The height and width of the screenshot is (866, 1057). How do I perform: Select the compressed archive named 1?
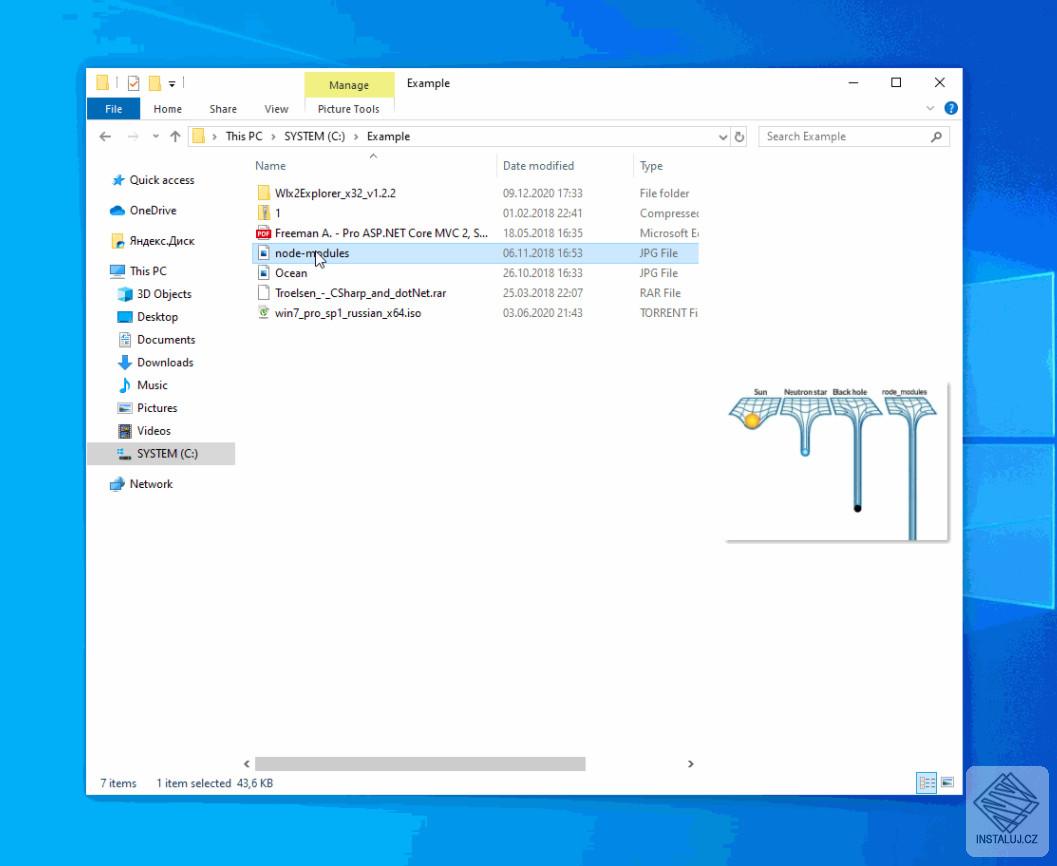pos(277,213)
